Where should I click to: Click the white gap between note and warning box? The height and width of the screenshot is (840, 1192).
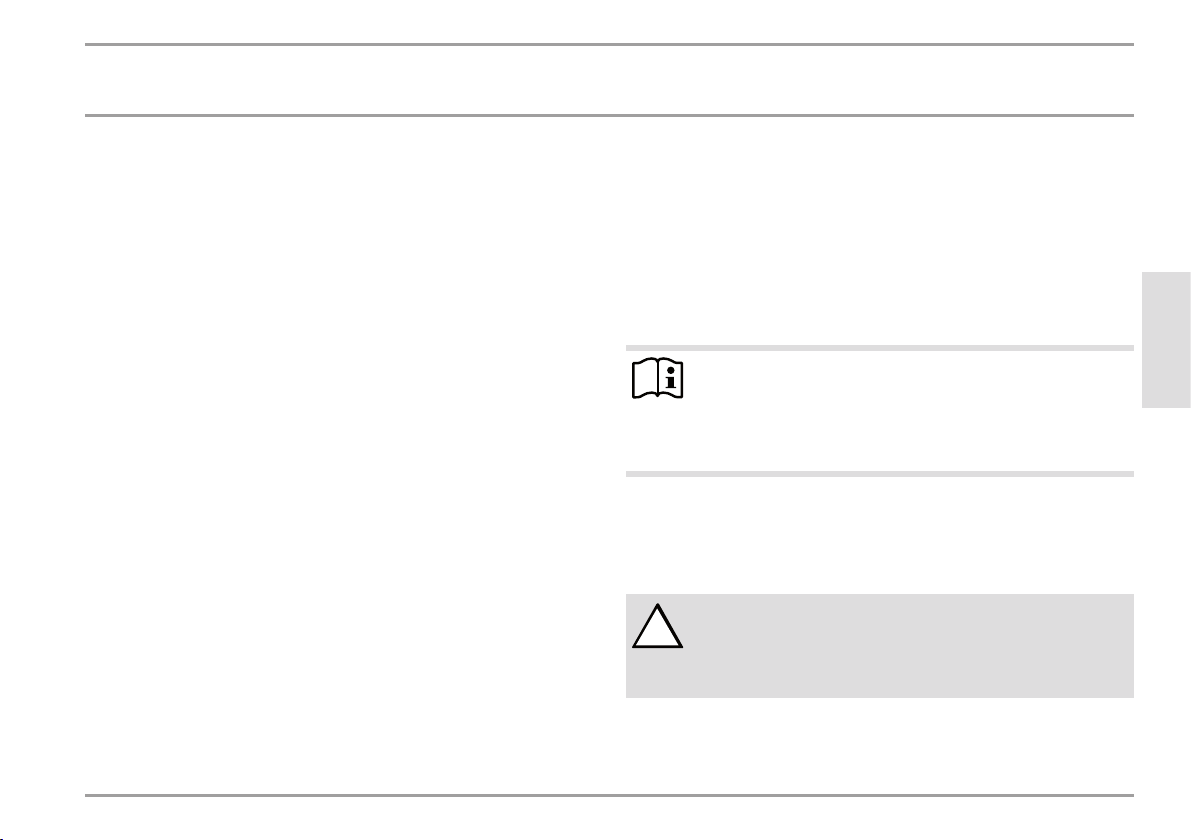[x=880, y=535]
